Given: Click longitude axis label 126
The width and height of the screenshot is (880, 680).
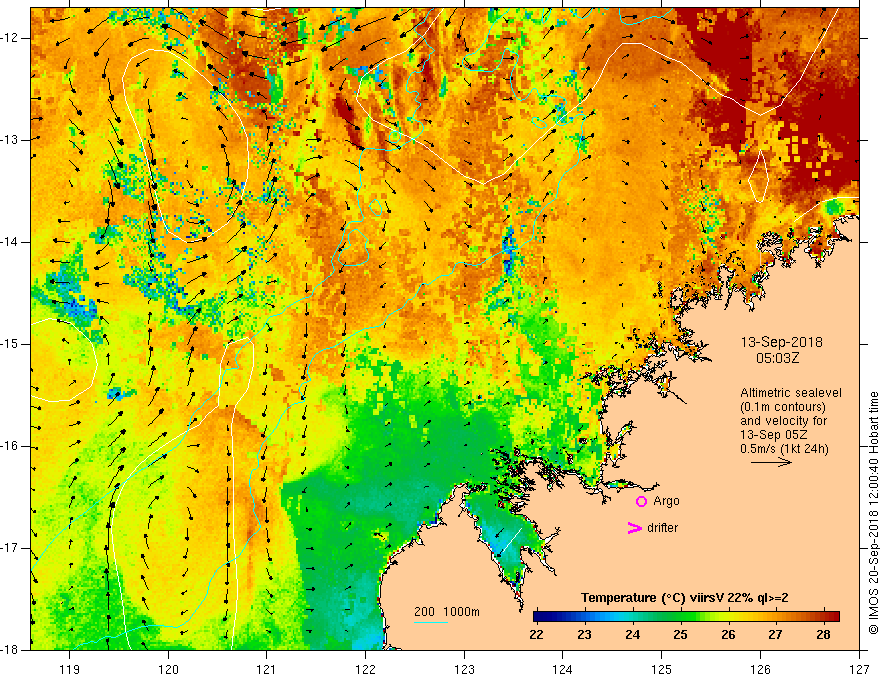Looking at the screenshot, I should [x=760, y=669].
